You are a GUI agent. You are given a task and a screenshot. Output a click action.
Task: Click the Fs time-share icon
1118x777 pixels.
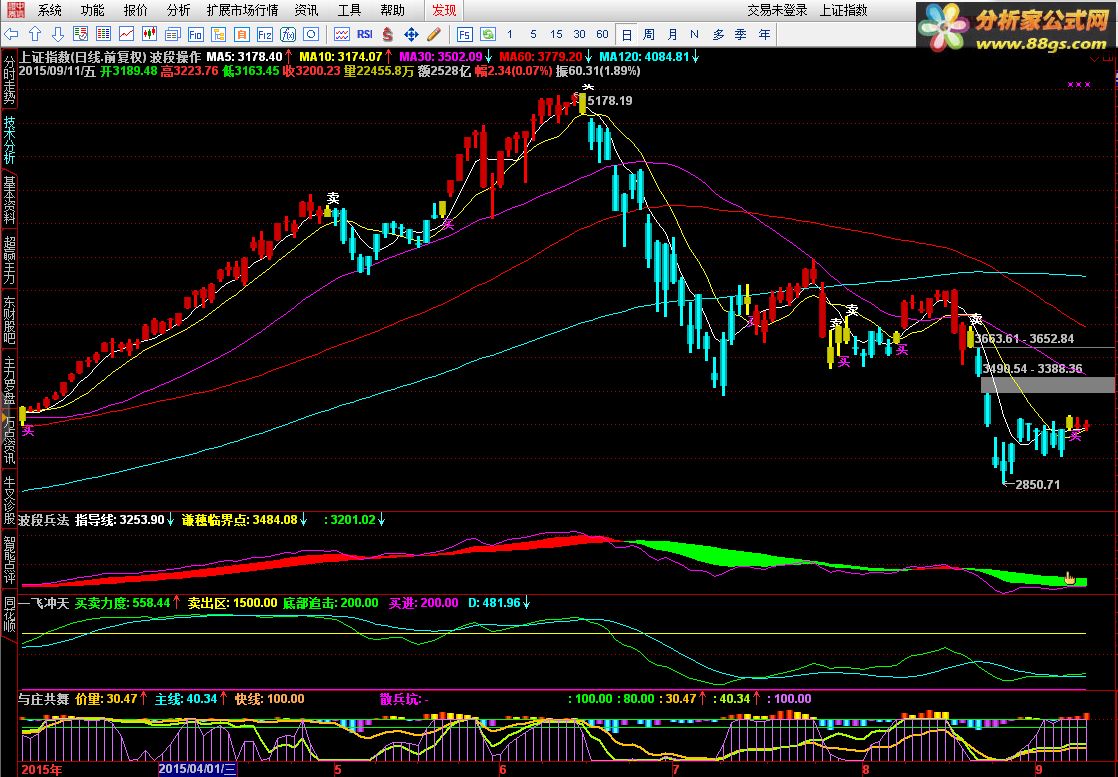click(x=464, y=34)
